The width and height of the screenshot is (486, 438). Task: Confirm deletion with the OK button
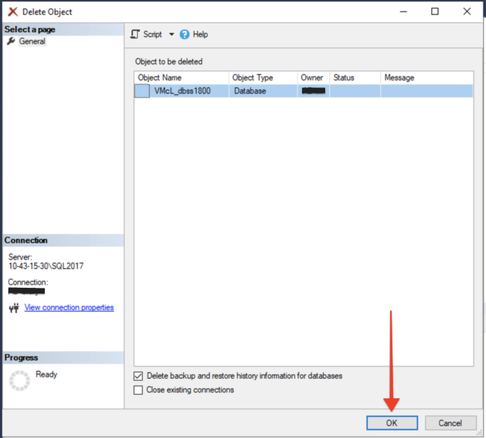pos(392,423)
